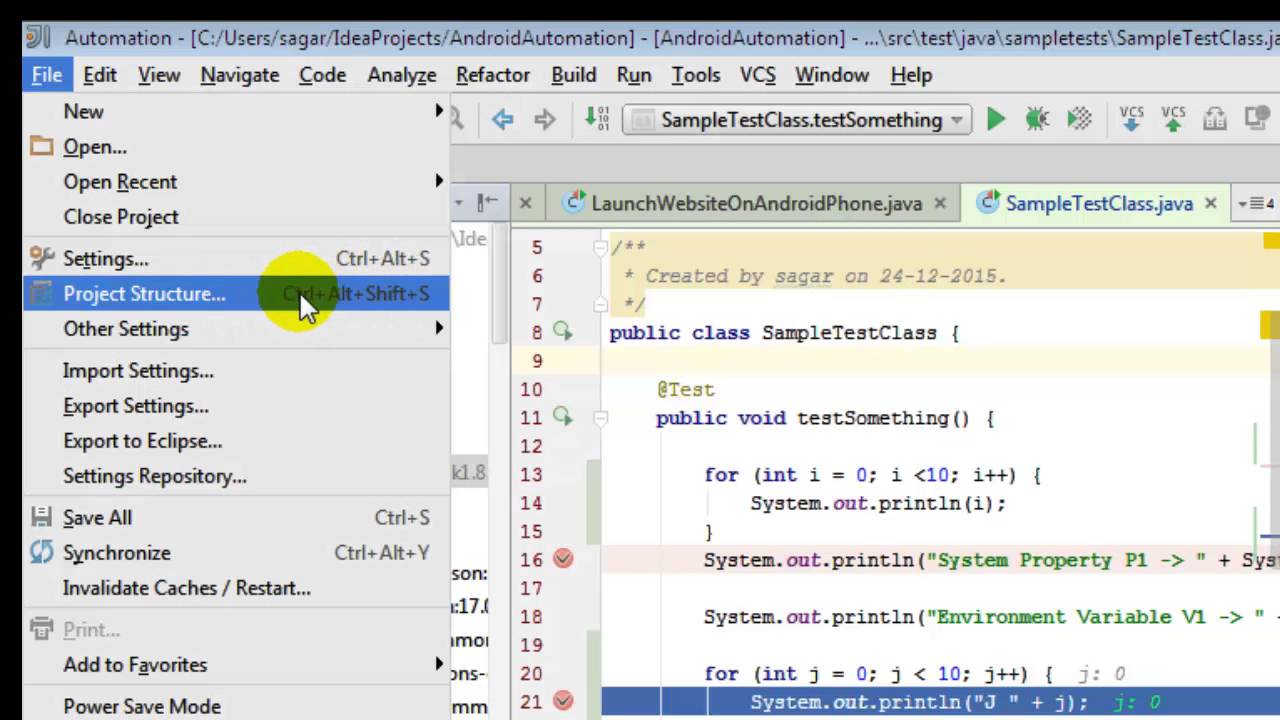This screenshot has height=720, width=1280.
Task: Expand the Add to Favorites submenu
Action: 439,664
